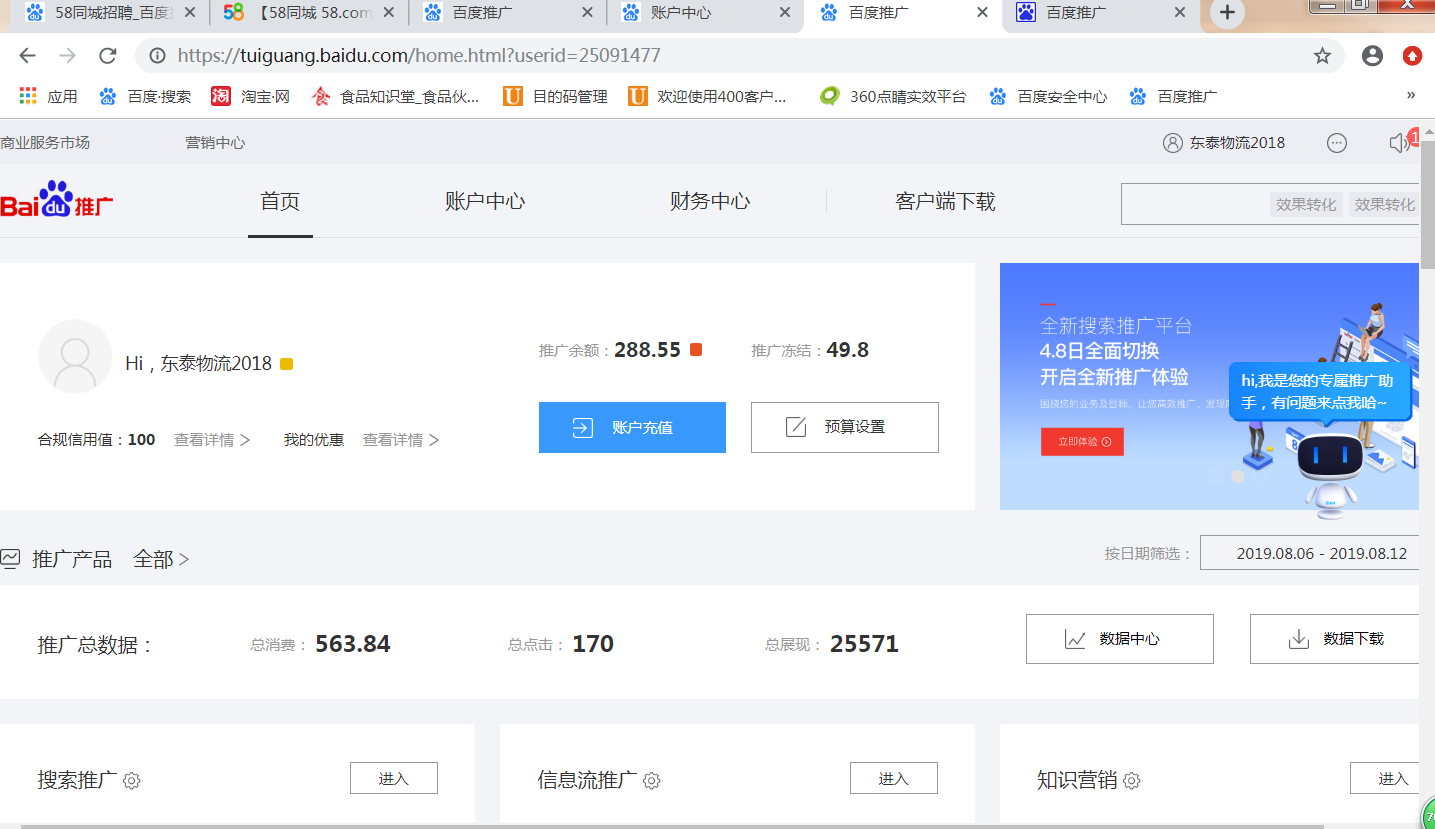Click the speaker notification icon

(x=1400, y=143)
